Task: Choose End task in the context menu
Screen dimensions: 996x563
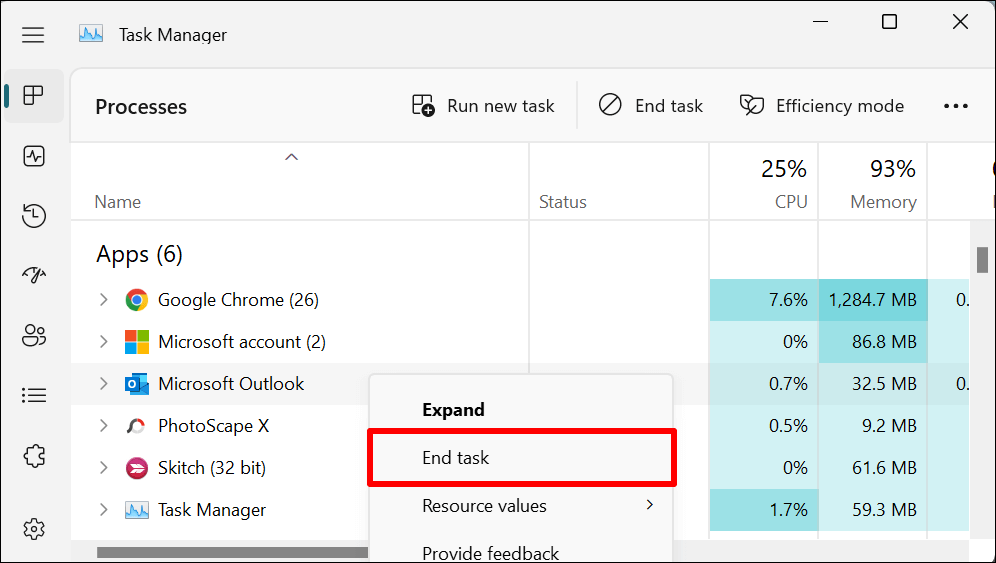Action: [456, 458]
